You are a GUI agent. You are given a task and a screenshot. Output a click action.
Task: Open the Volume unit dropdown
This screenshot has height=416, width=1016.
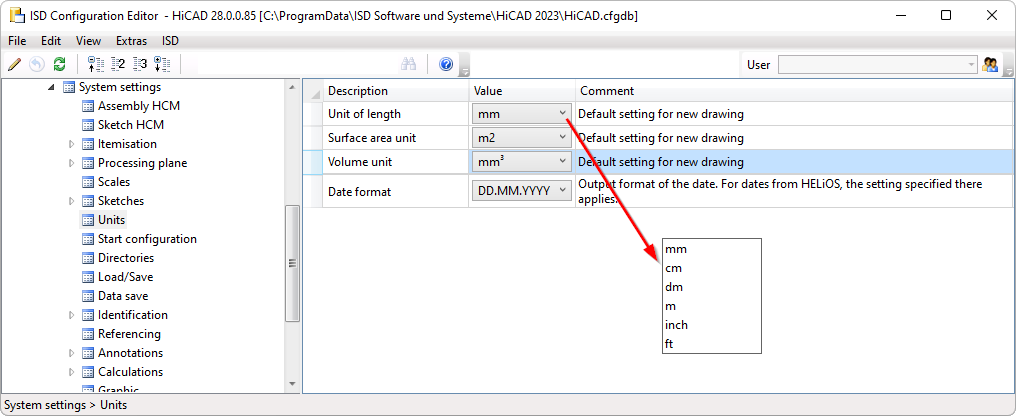tap(522, 162)
